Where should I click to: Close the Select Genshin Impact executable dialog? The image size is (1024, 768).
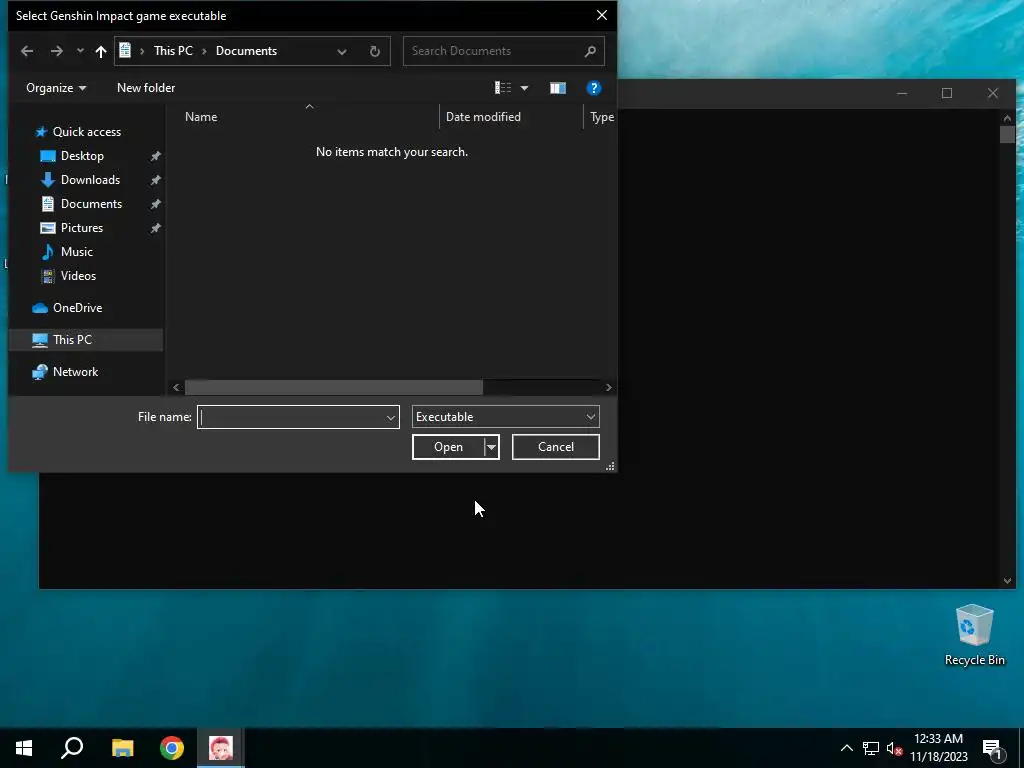(x=601, y=15)
